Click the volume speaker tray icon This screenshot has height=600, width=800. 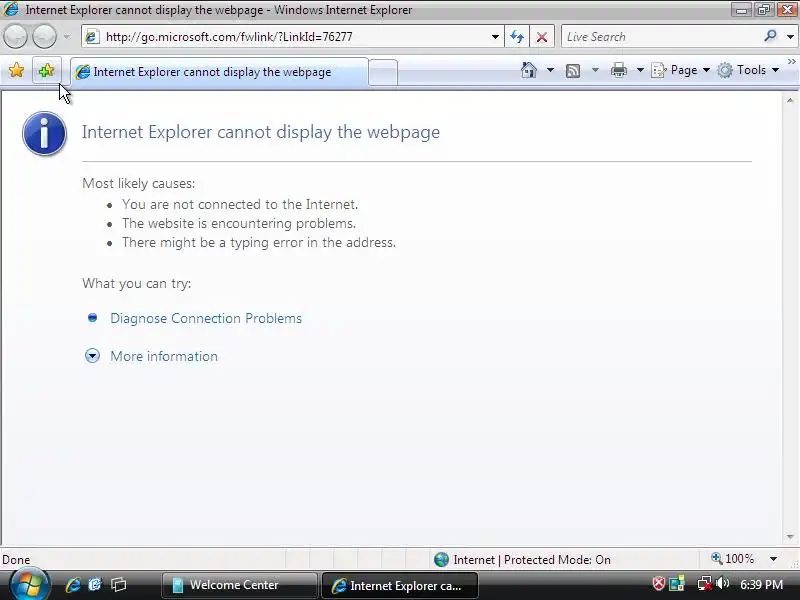point(722,583)
